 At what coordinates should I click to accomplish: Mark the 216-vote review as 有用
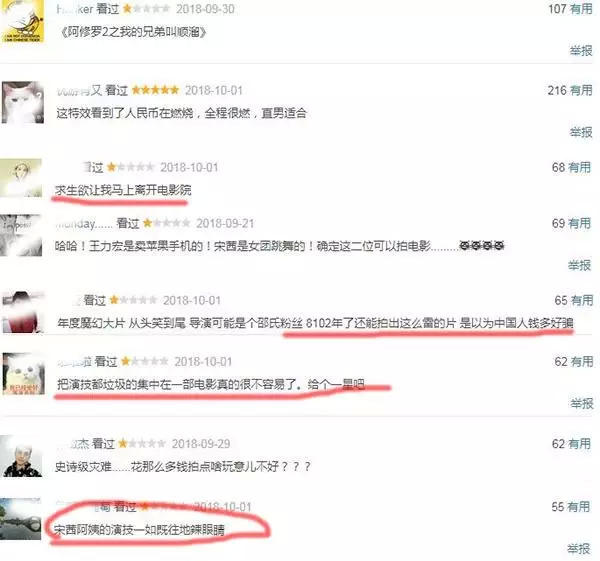pyautogui.click(x=581, y=90)
